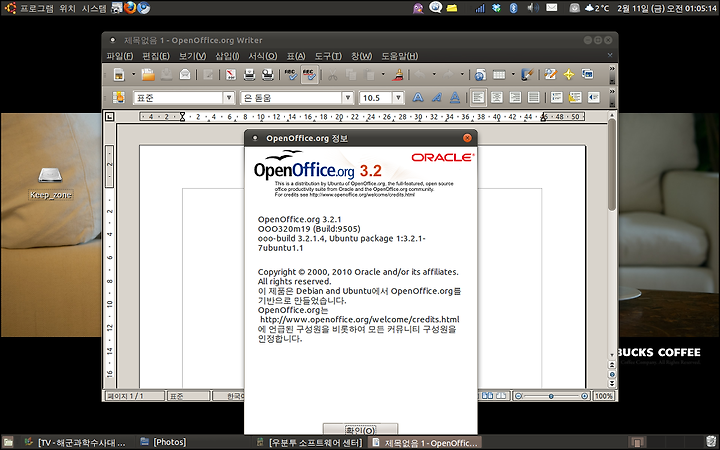Open the dropdown arrow beside Table icon
Screen dimensions: 720x450
click(x=513, y=74)
